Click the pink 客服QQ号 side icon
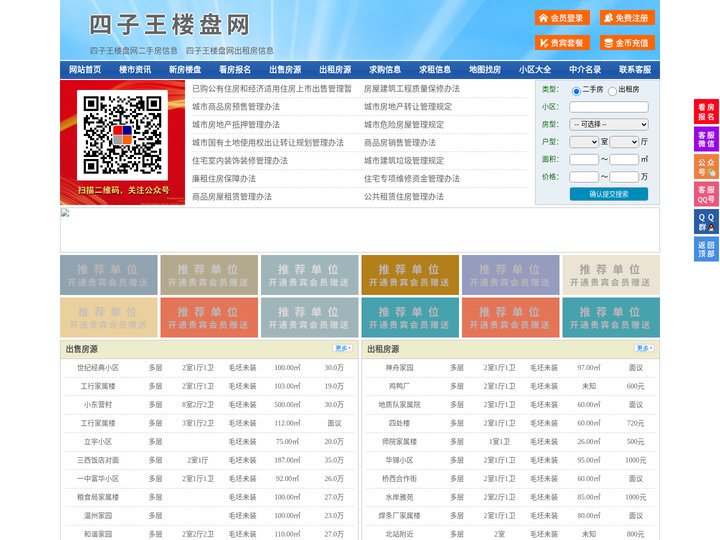720x540 pixels. (706, 194)
